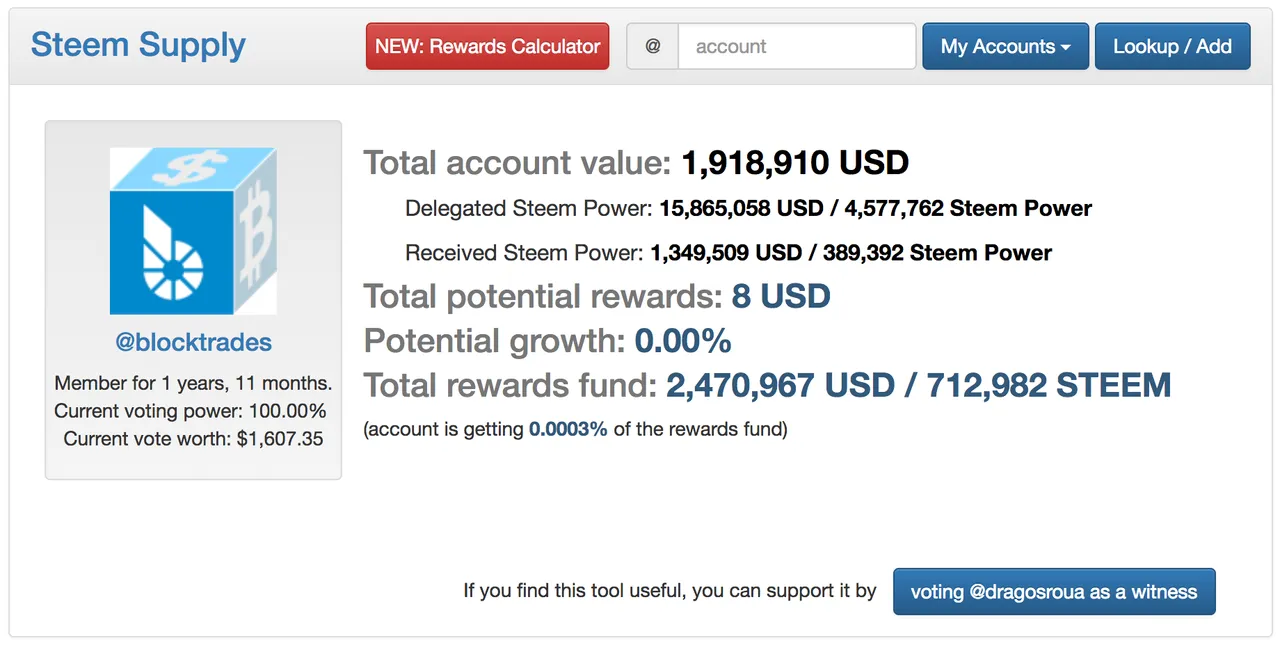Open the @blocktrades profile link

(193, 342)
